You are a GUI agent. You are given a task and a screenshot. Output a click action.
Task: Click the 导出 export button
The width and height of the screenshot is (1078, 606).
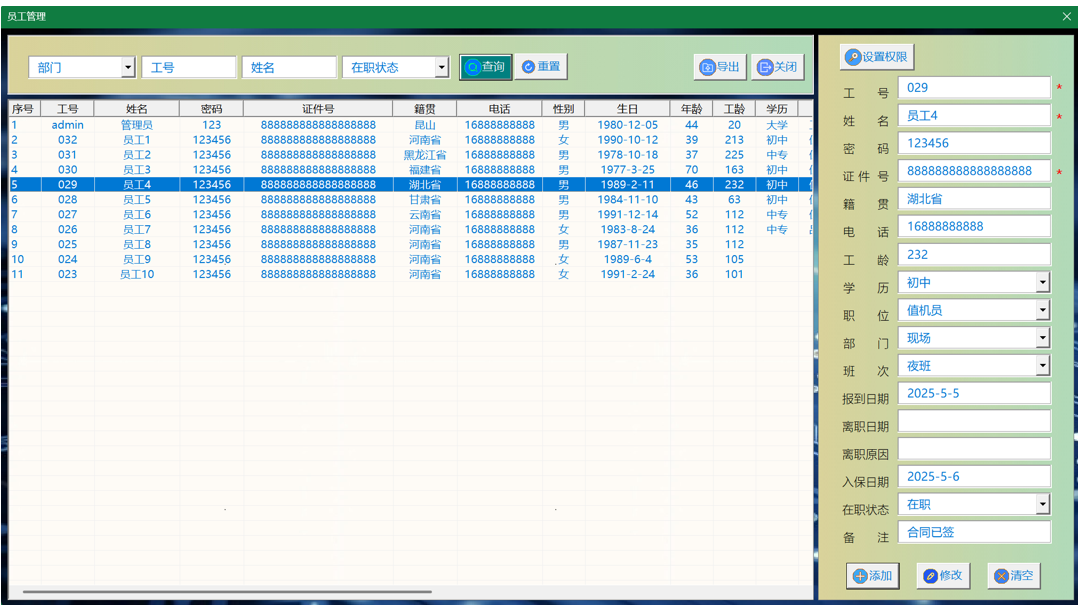719,67
